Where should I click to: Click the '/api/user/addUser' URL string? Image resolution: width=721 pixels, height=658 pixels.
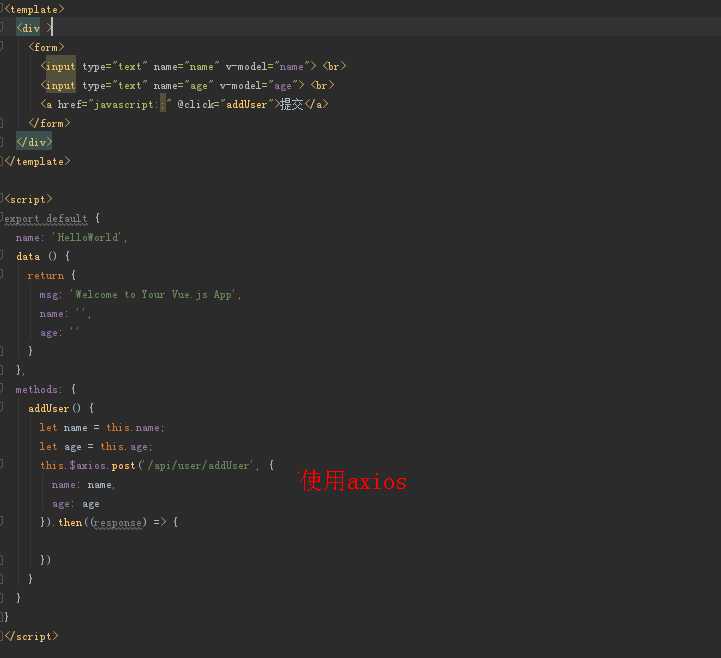[198, 465]
